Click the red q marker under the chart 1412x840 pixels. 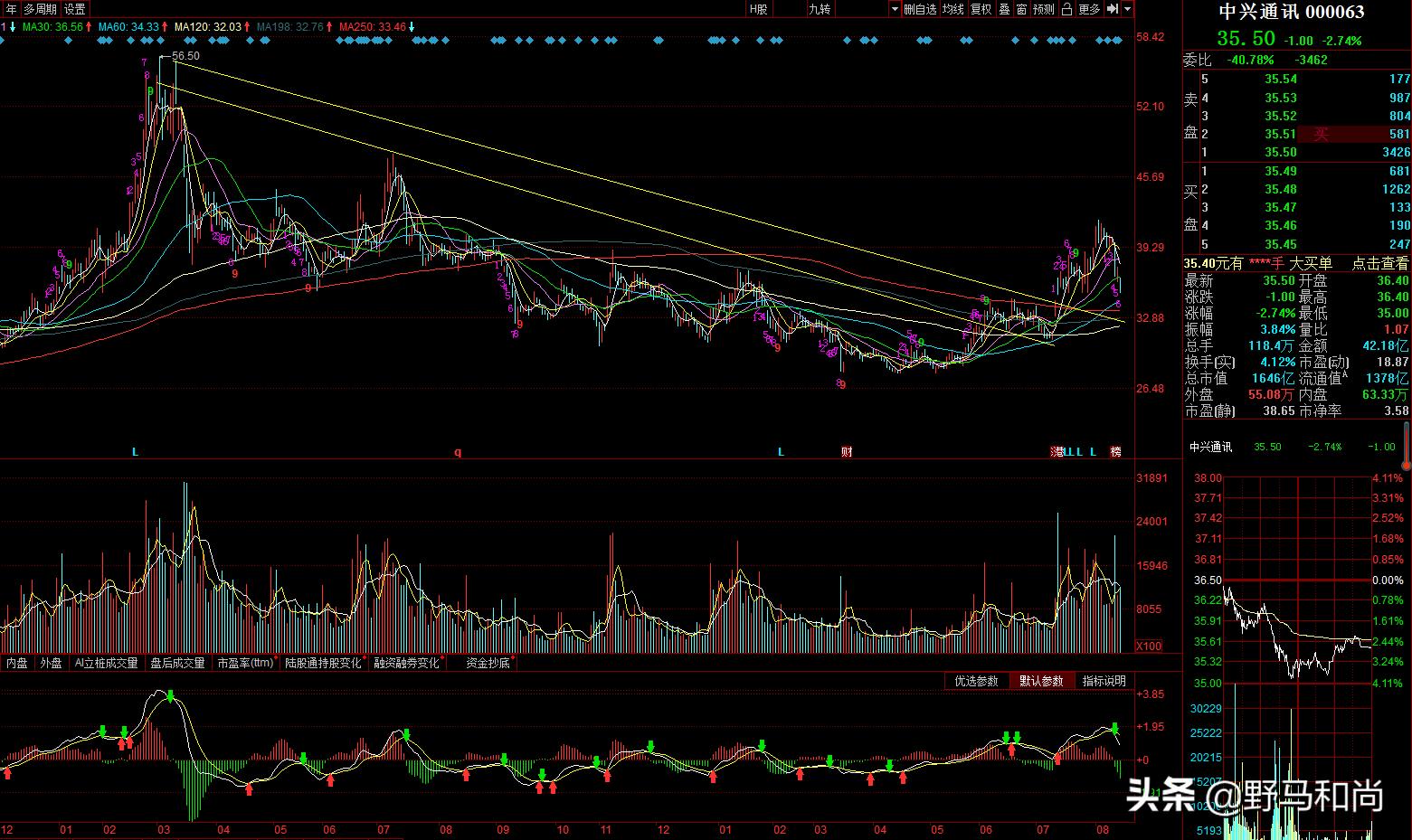click(x=458, y=452)
